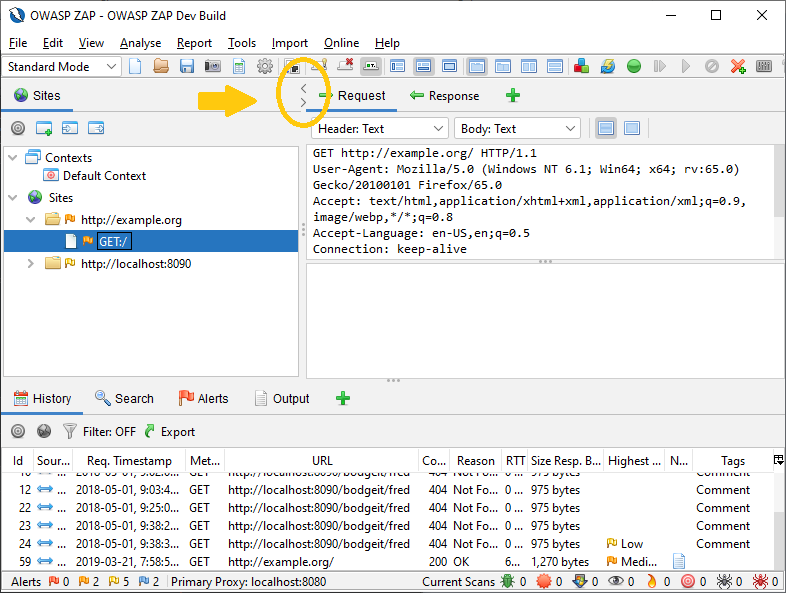786x593 pixels.
Task: Open Options via the gear icon
Action: (265, 67)
